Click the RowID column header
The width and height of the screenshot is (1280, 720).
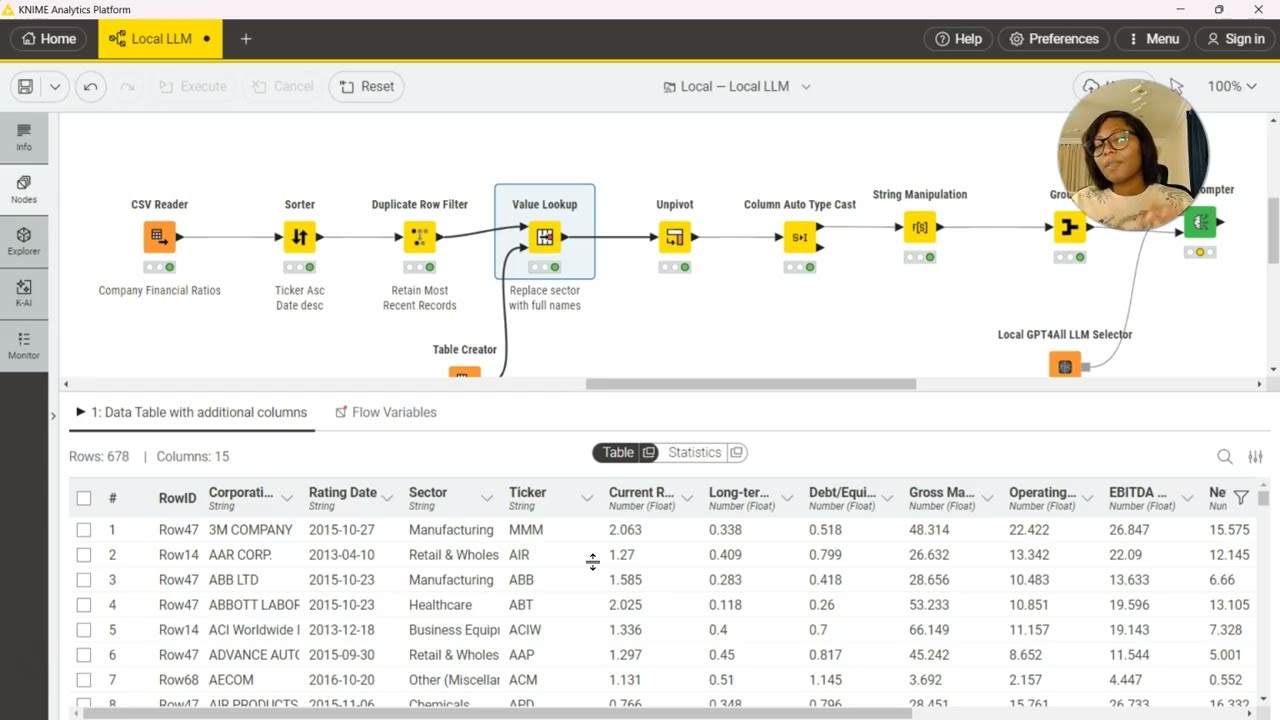(177, 498)
